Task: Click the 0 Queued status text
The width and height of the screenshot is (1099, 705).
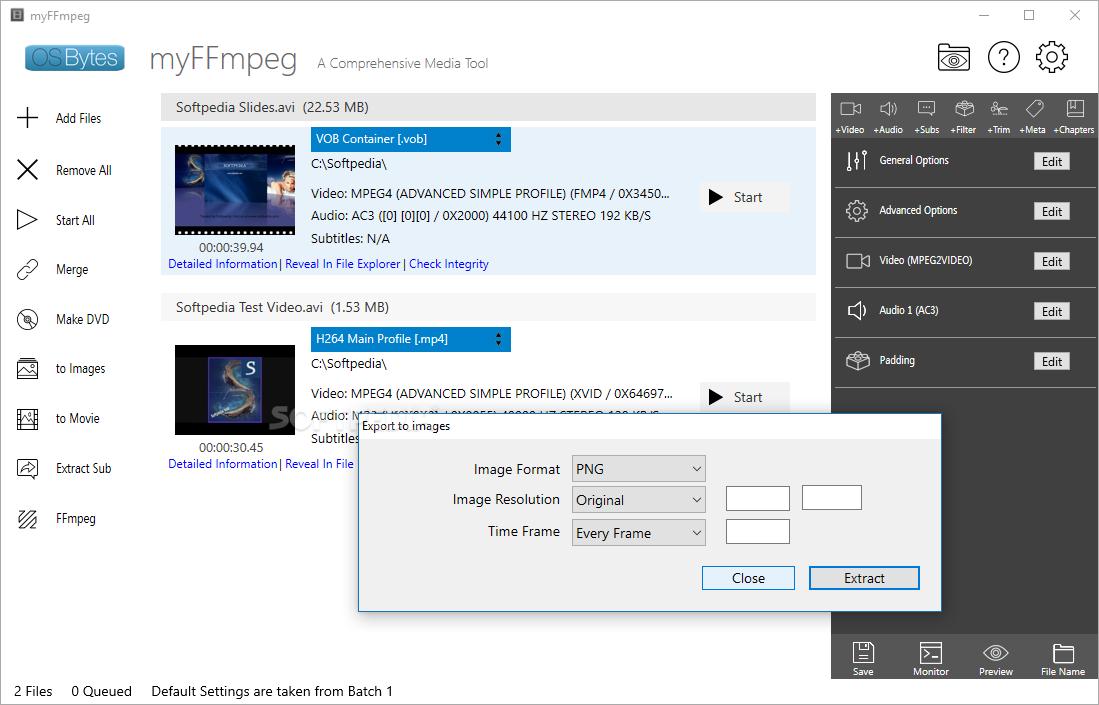Action: (102, 692)
